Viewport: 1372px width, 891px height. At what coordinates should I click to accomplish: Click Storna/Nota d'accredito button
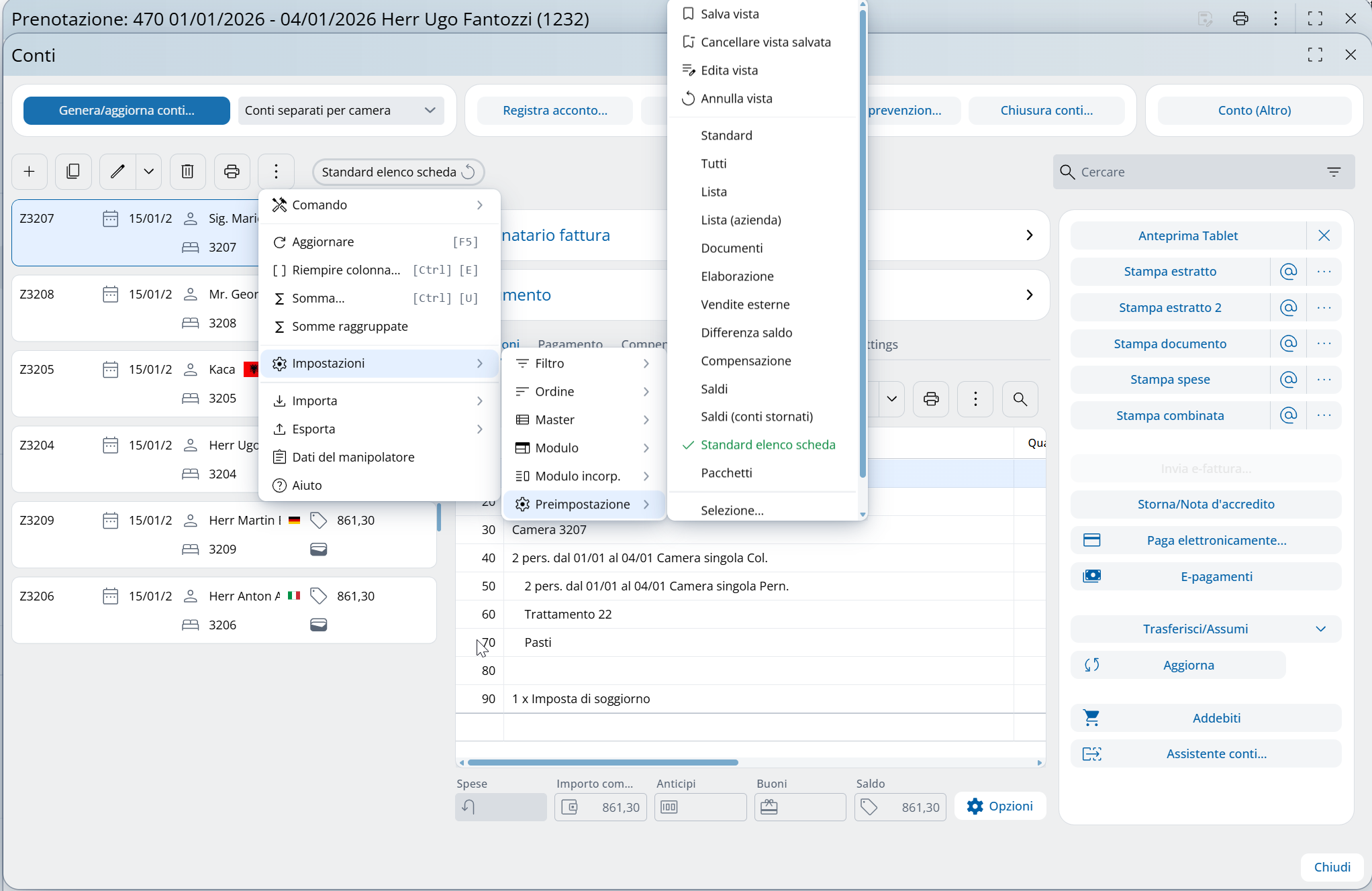click(1206, 505)
